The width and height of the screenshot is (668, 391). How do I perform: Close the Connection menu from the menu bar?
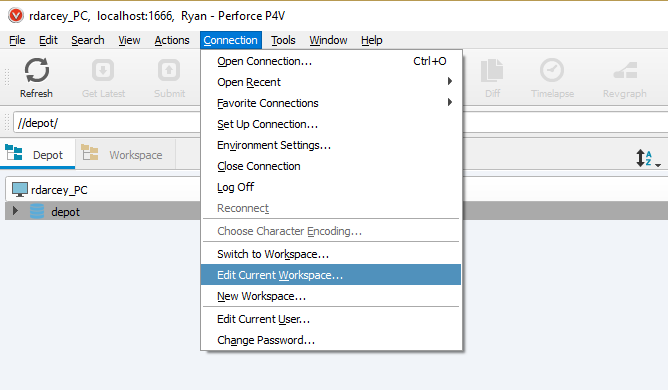click(x=230, y=40)
